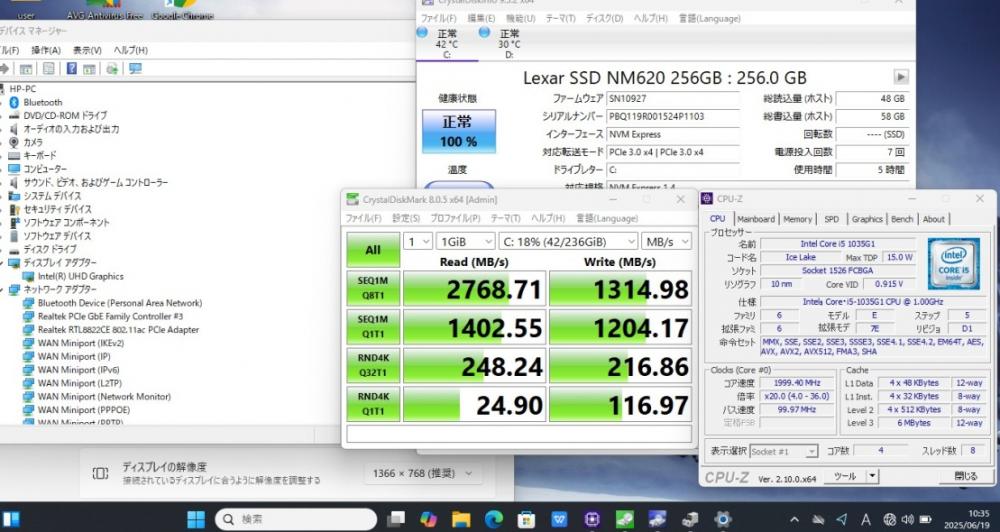Open 設定(S) menu in CrystalDiskMark
The height and width of the screenshot is (532, 1000).
point(406,218)
